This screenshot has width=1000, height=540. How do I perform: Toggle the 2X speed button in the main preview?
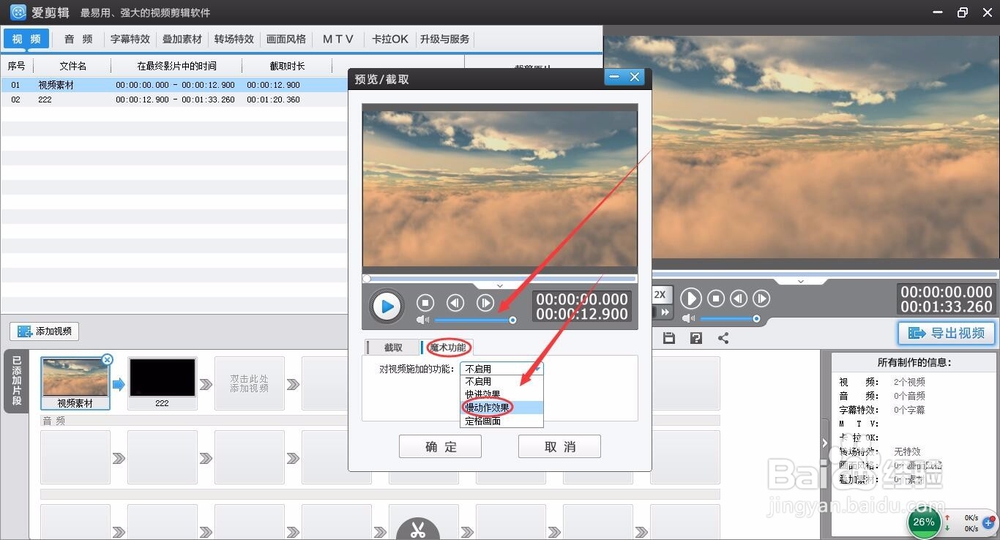[x=660, y=295]
